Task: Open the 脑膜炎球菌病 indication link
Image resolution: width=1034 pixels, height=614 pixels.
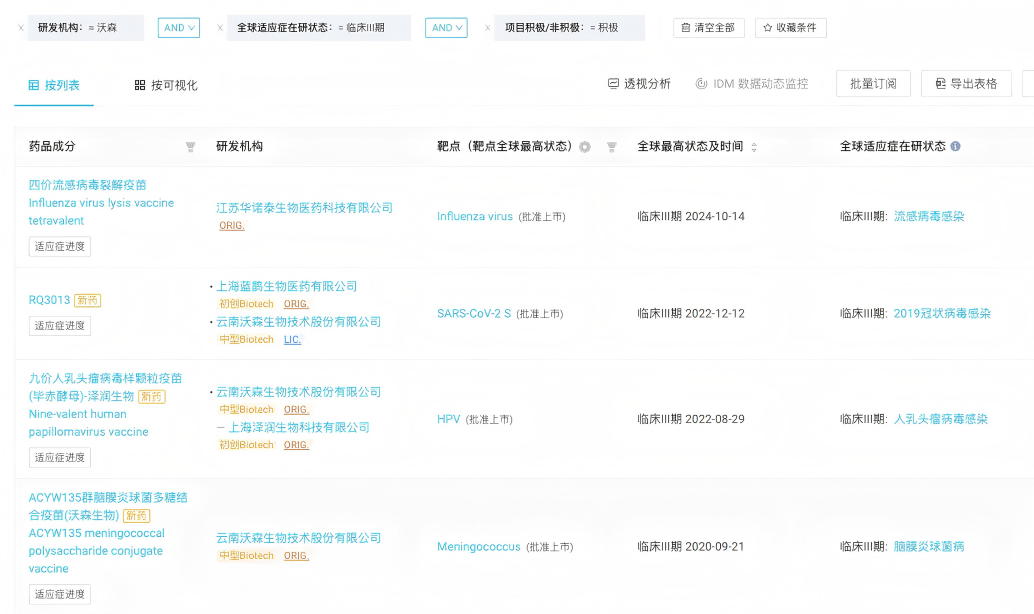Action: coord(928,547)
